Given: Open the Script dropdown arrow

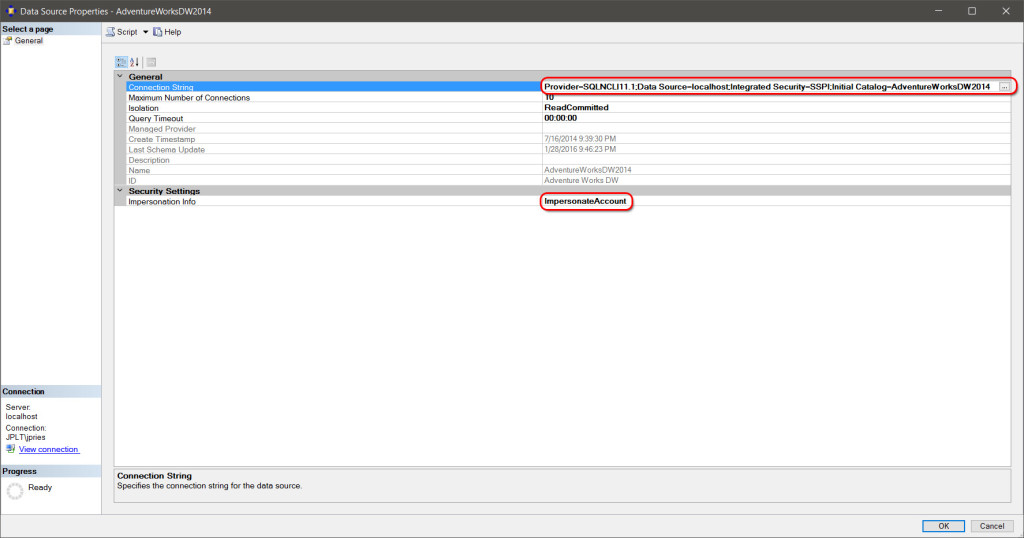Looking at the screenshot, I should 145,32.
